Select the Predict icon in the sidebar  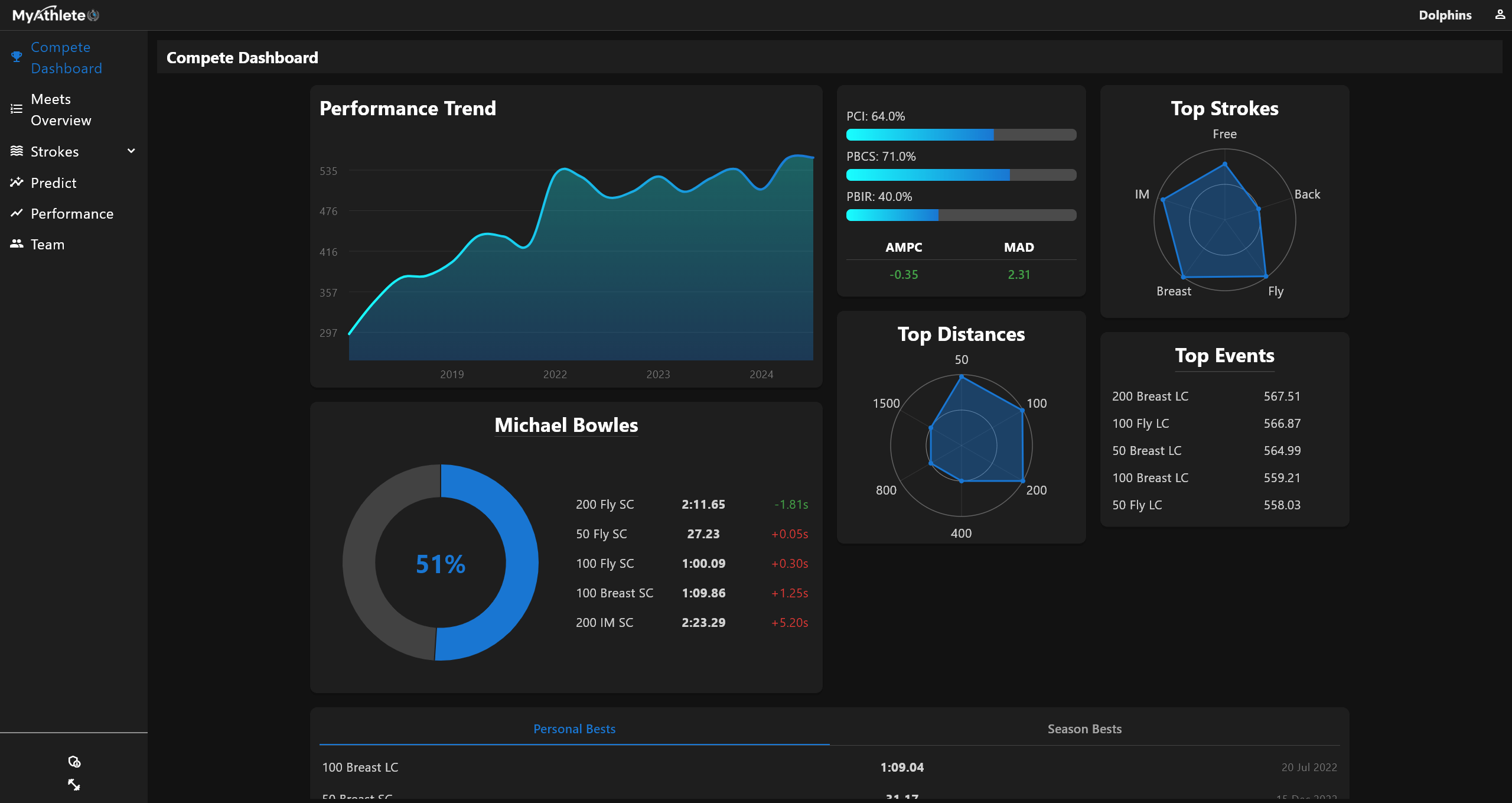click(17, 183)
